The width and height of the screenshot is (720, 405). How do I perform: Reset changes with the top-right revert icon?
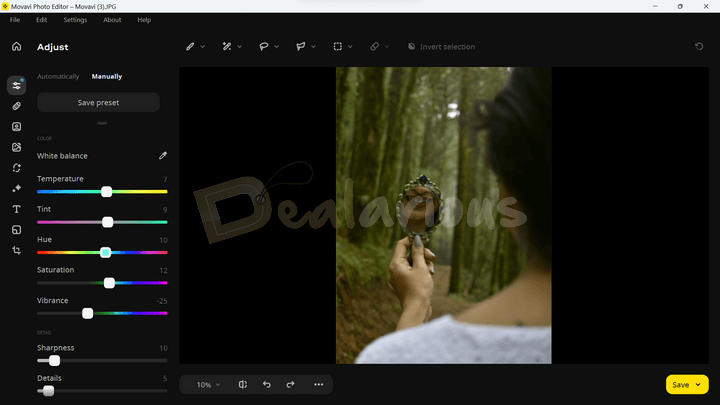[x=699, y=46]
